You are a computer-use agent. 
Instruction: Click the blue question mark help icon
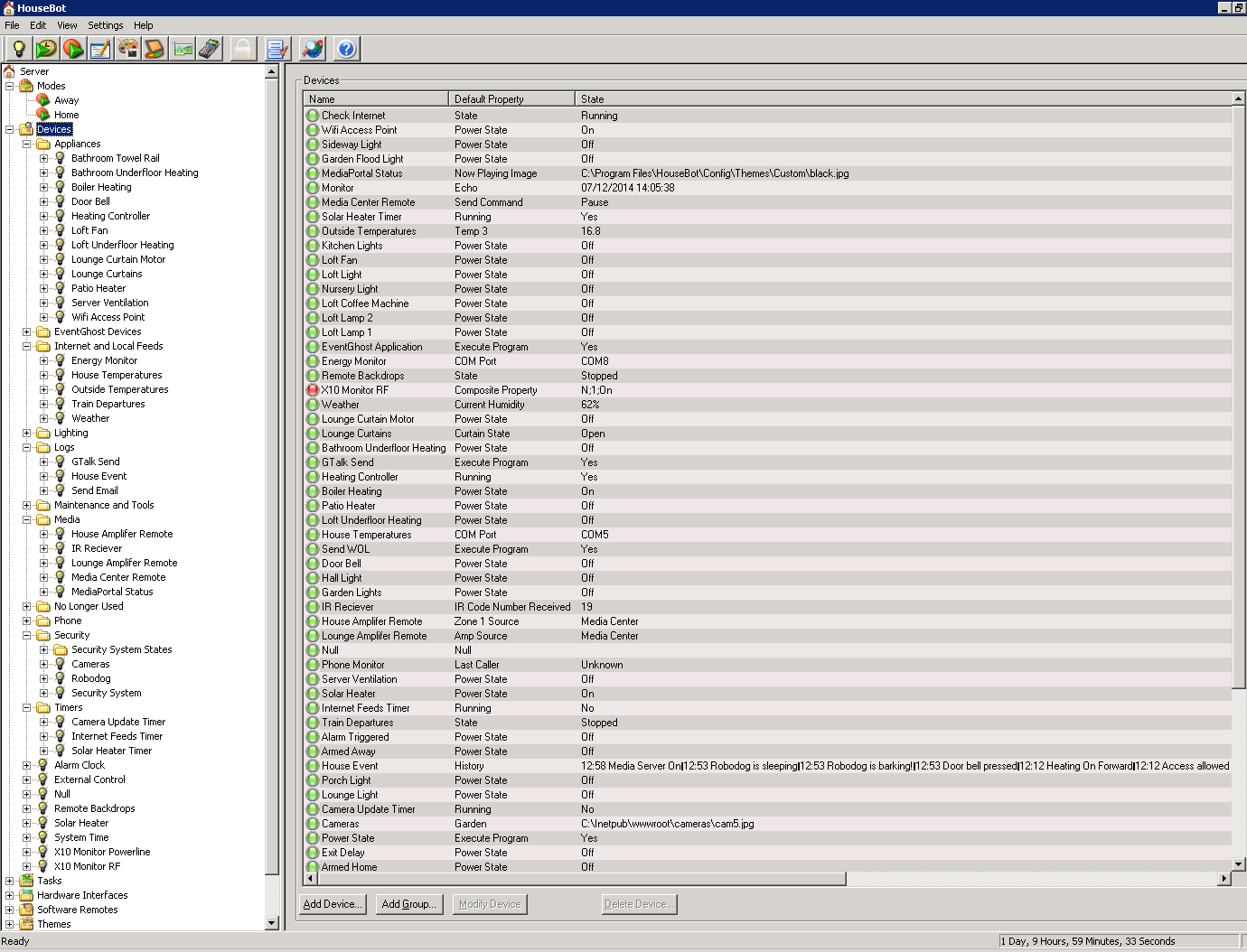346,49
